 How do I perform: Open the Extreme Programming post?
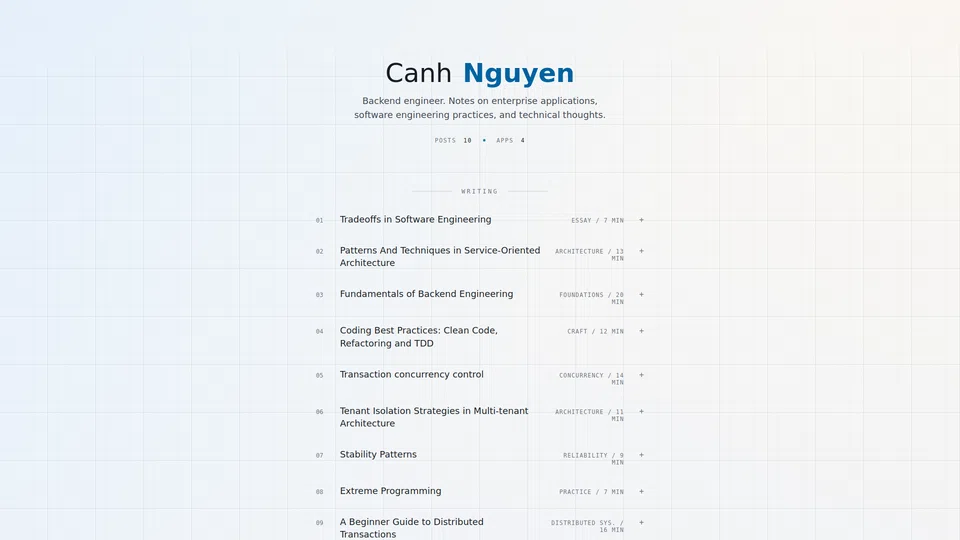click(x=390, y=491)
